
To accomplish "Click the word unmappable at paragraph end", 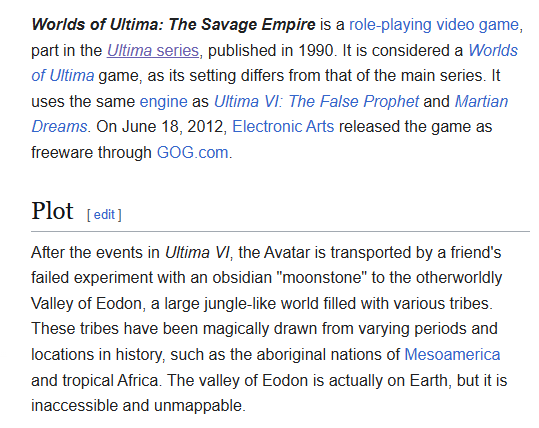I will coord(198,406).
